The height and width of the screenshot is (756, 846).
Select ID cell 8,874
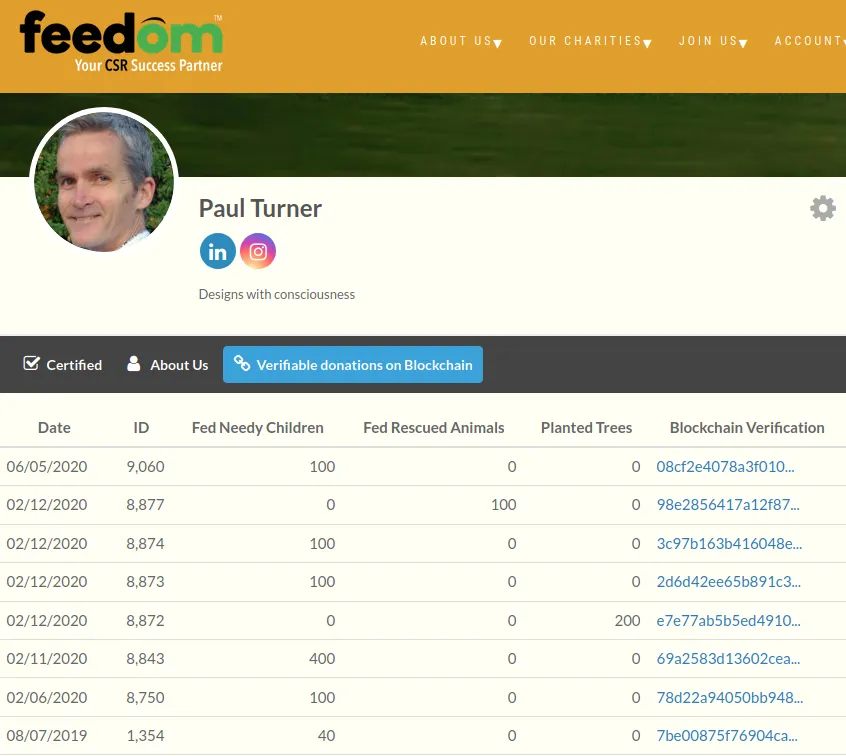pos(145,544)
